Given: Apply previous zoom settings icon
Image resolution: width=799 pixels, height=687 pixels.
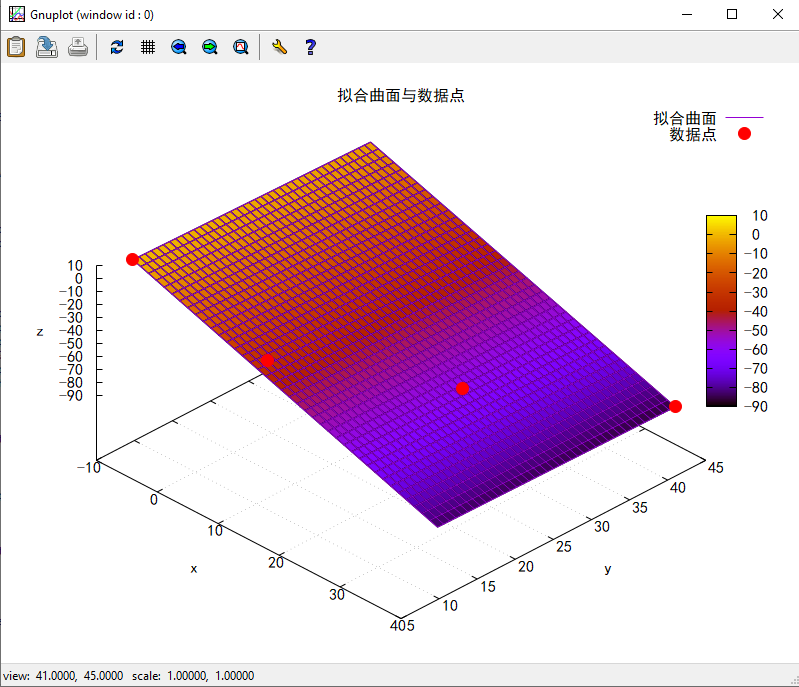Looking at the screenshot, I should click(x=179, y=47).
